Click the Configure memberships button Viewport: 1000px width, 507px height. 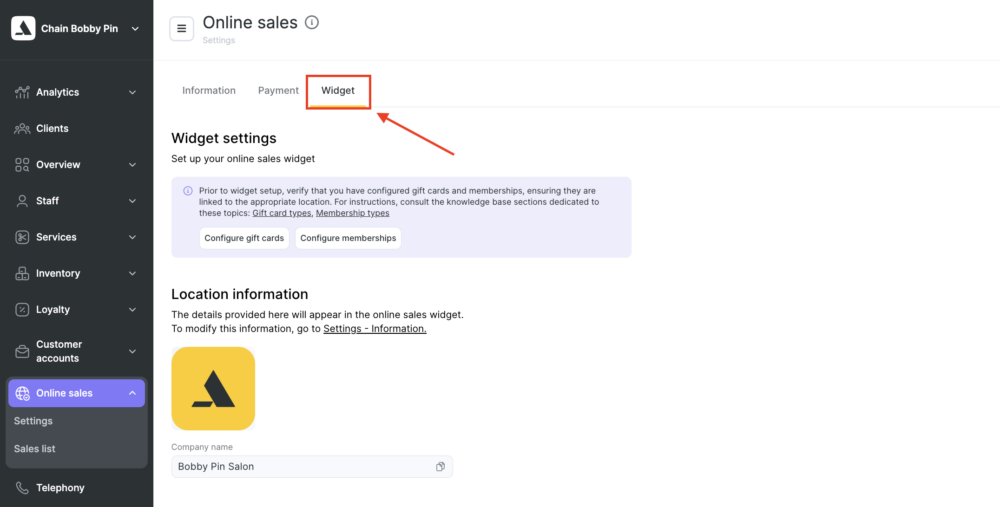348,238
